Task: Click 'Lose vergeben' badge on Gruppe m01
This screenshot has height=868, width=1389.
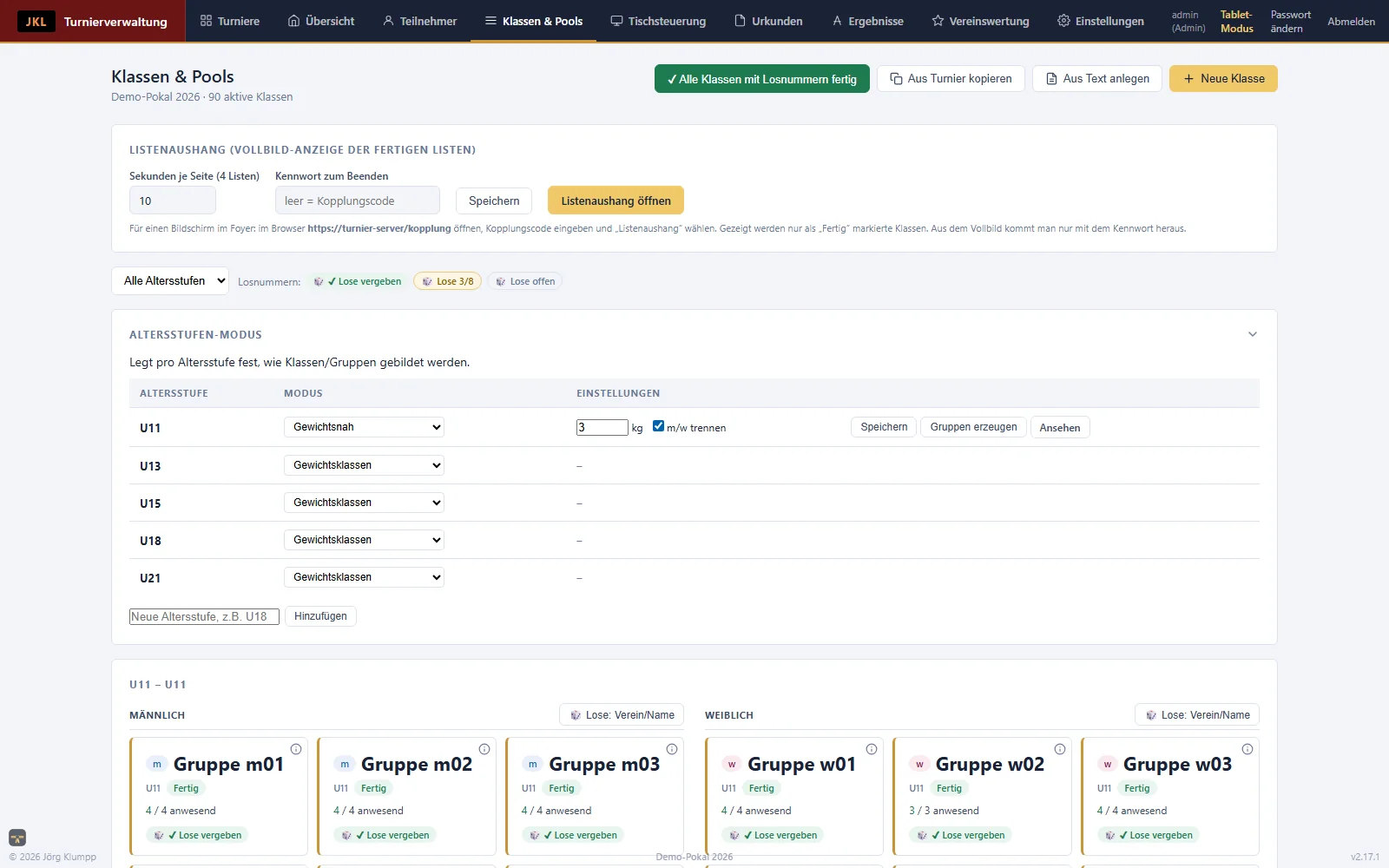Action: pos(198,835)
